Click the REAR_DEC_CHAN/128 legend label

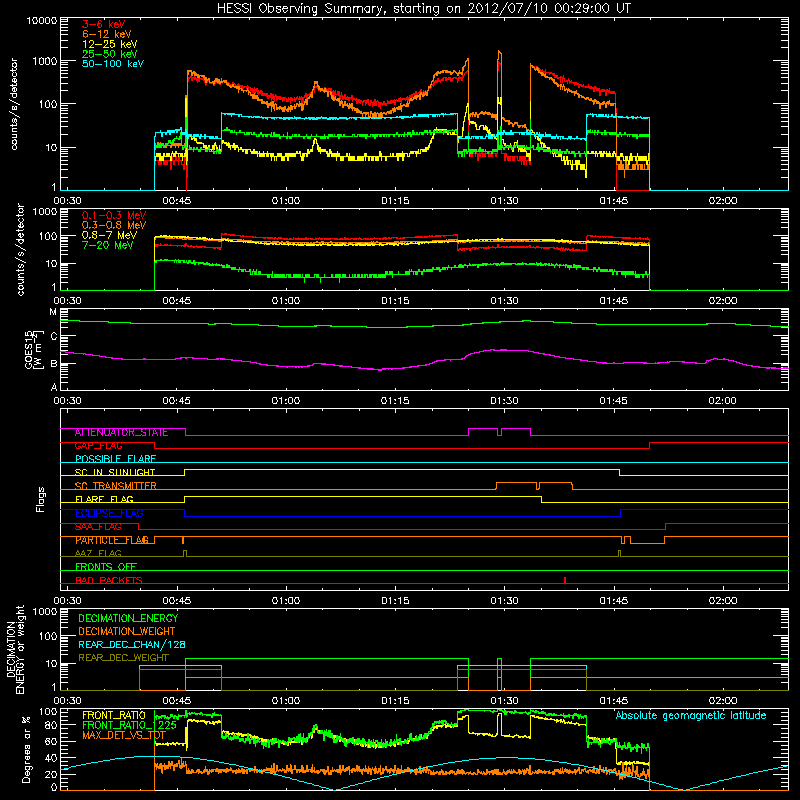132,645
